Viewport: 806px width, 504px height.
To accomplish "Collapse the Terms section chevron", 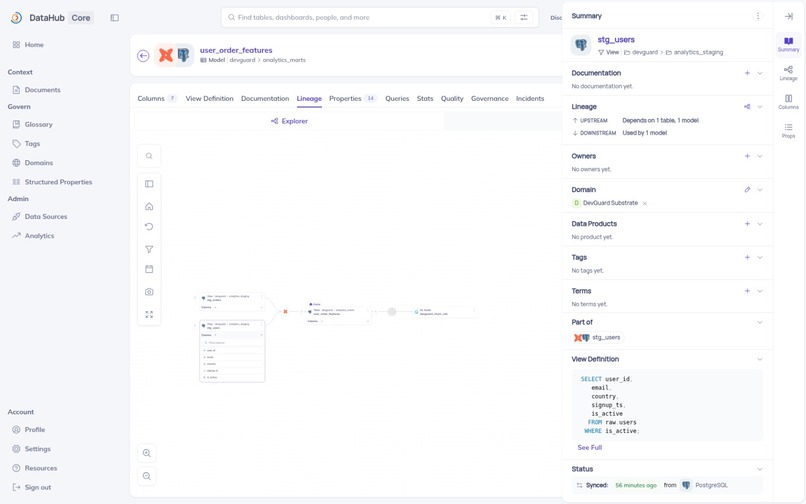I will click(x=760, y=291).
